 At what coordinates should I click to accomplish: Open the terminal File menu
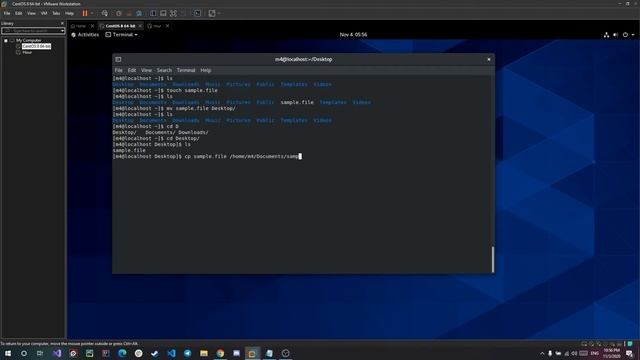(x=118, y=70)
